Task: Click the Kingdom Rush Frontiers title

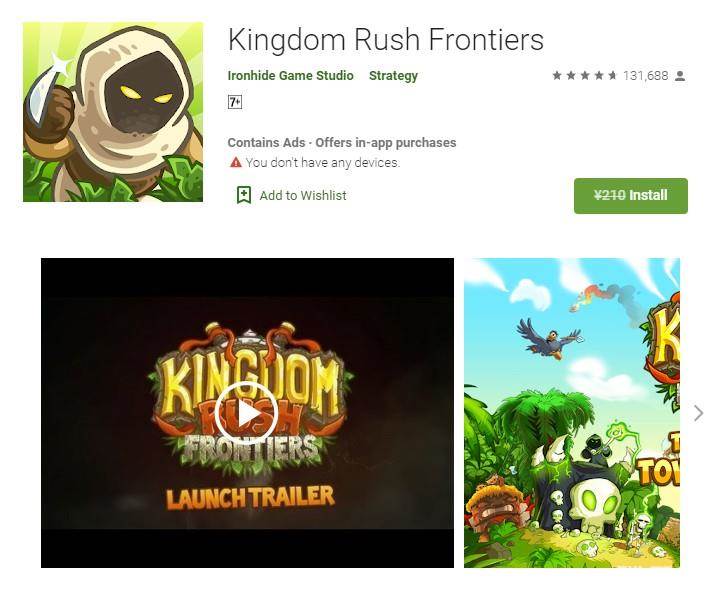Action: 385,40
